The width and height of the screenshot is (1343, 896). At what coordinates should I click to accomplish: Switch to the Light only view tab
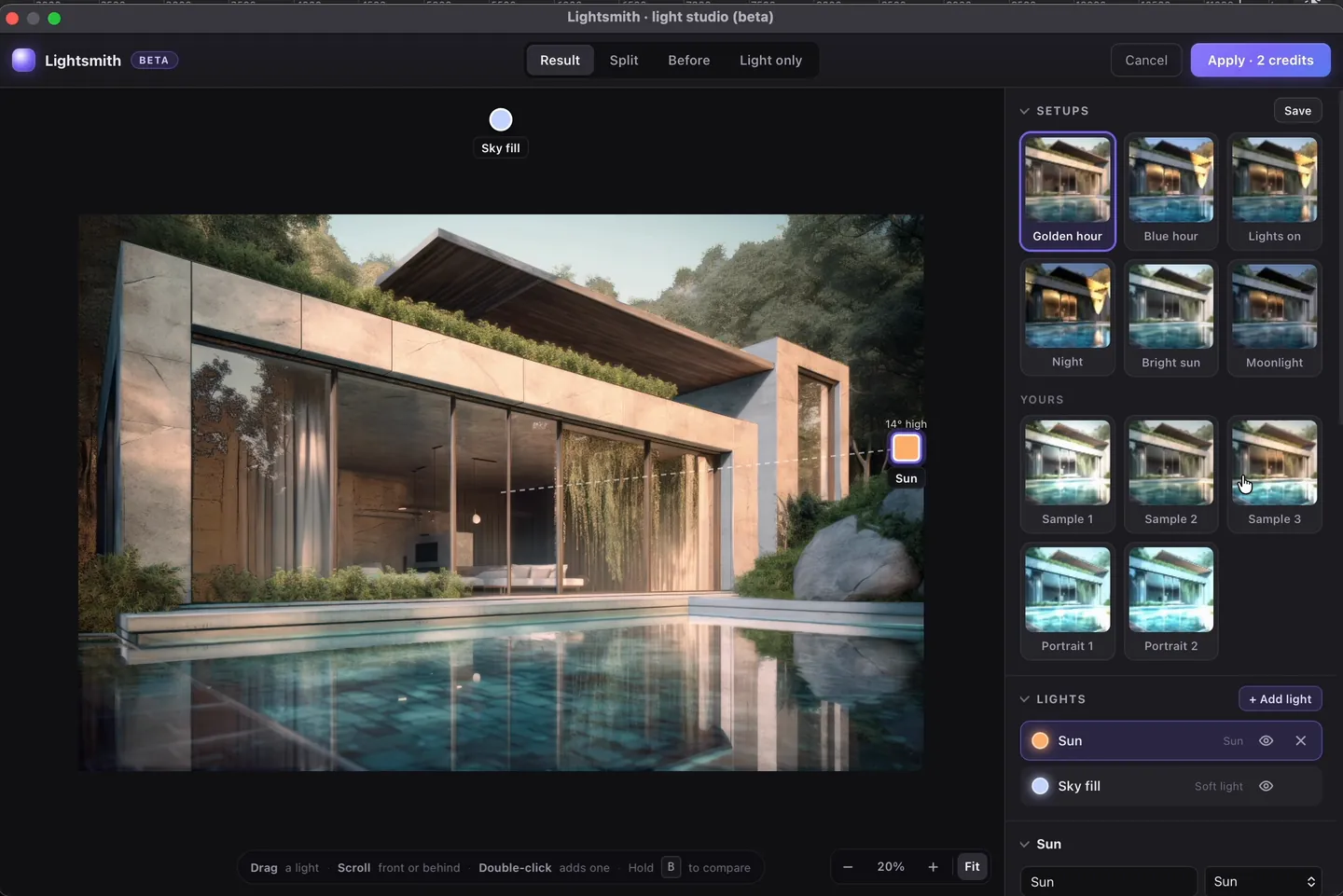[770, 60]
